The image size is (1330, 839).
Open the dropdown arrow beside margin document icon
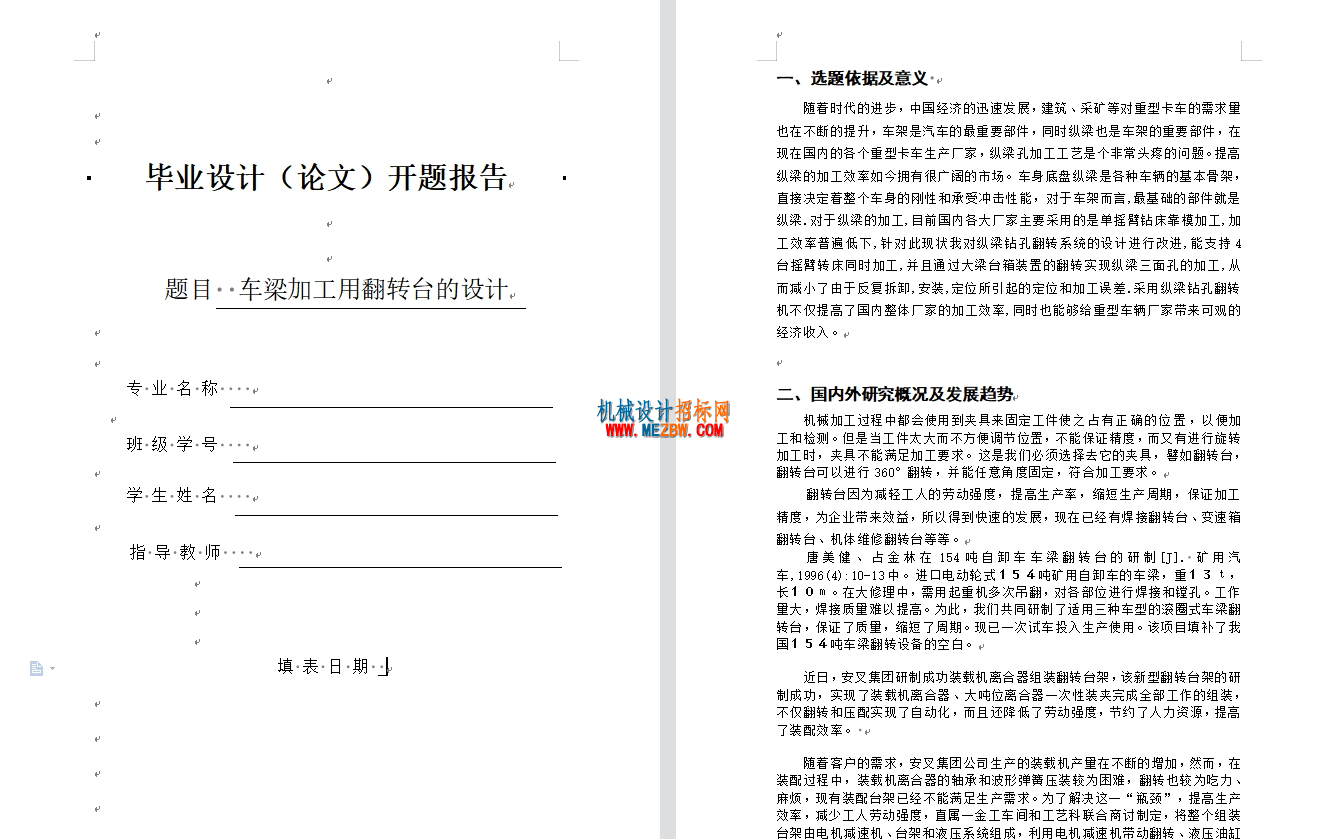tap(52, 668)
